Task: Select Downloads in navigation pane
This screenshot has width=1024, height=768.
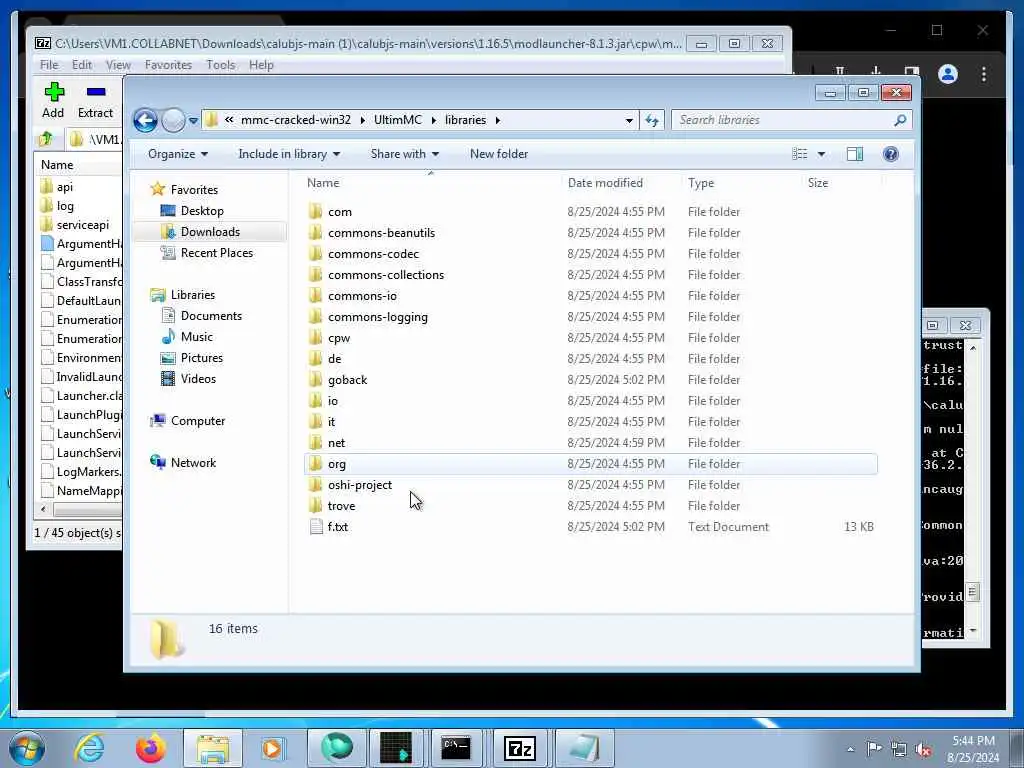Action: coord(210,232)
